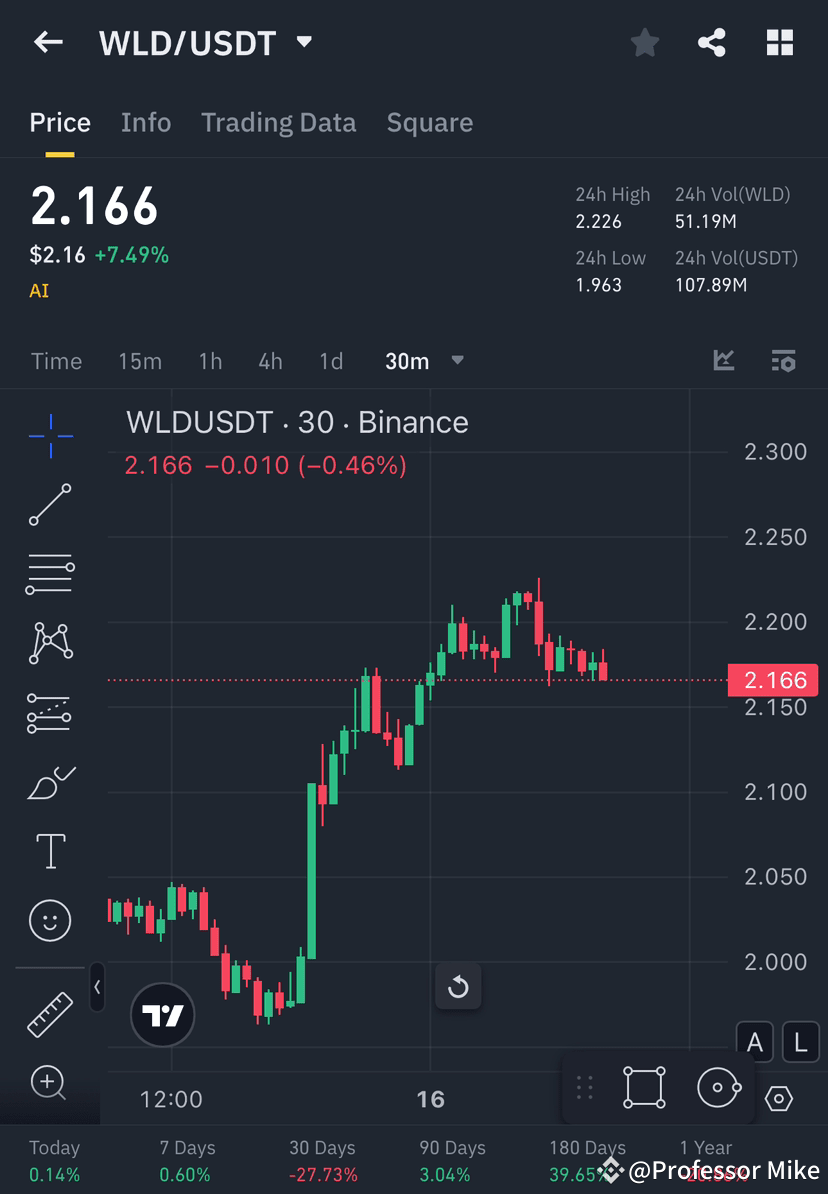Star WLD/USDT as favorite
This screenshot has height=1194, width=828.
tap(644, 42)
